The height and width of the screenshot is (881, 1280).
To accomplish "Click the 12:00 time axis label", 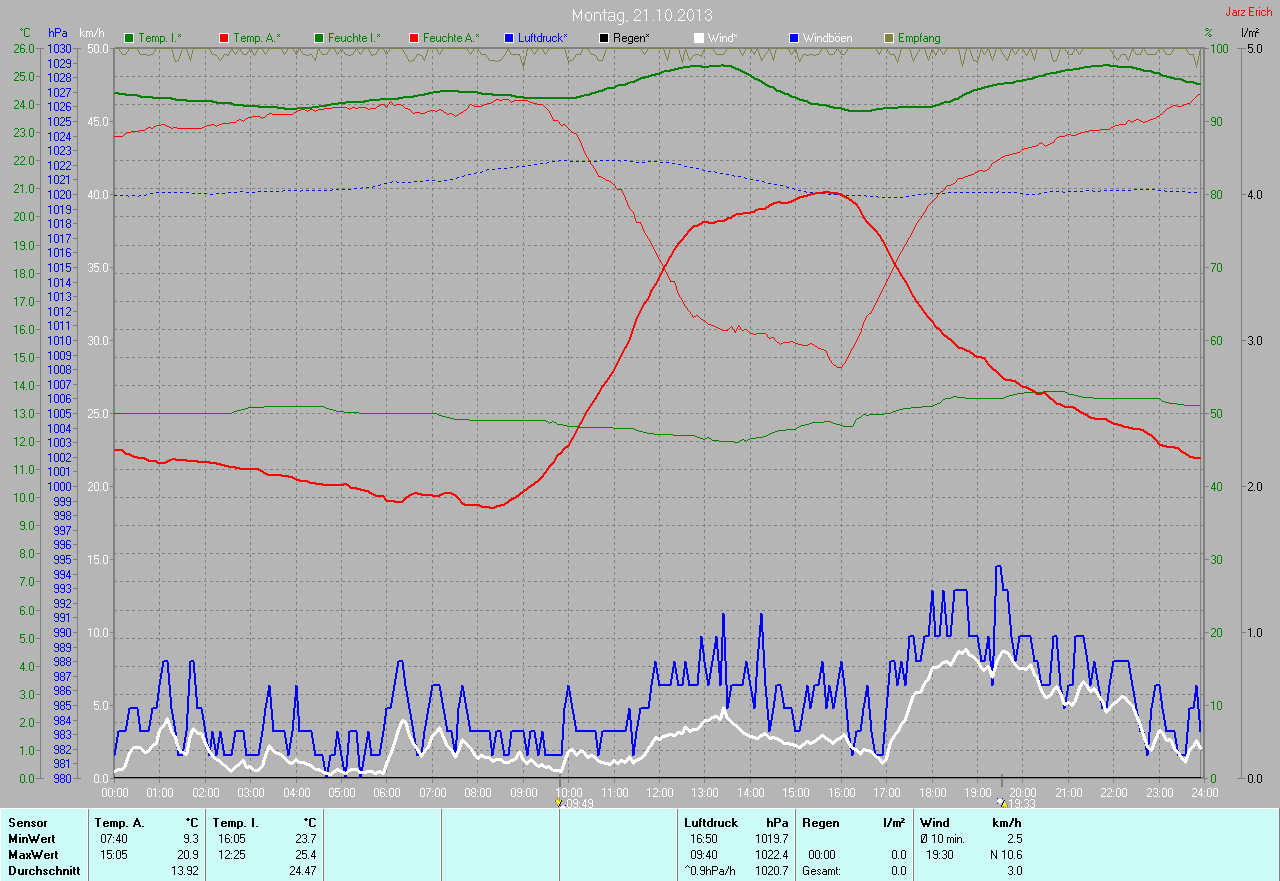I will click(x=660, y=792).
